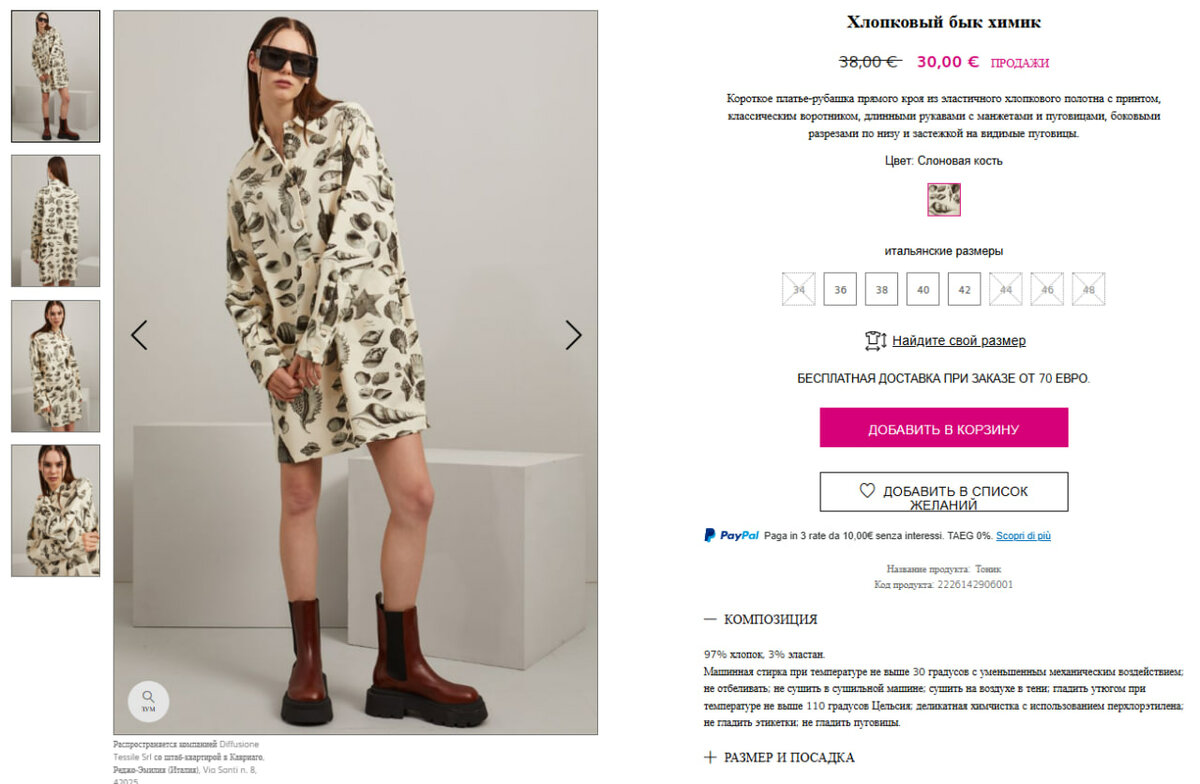Click the heart wishlist icon
This screenshot has width=1200, height=784.
coord(867,491)
